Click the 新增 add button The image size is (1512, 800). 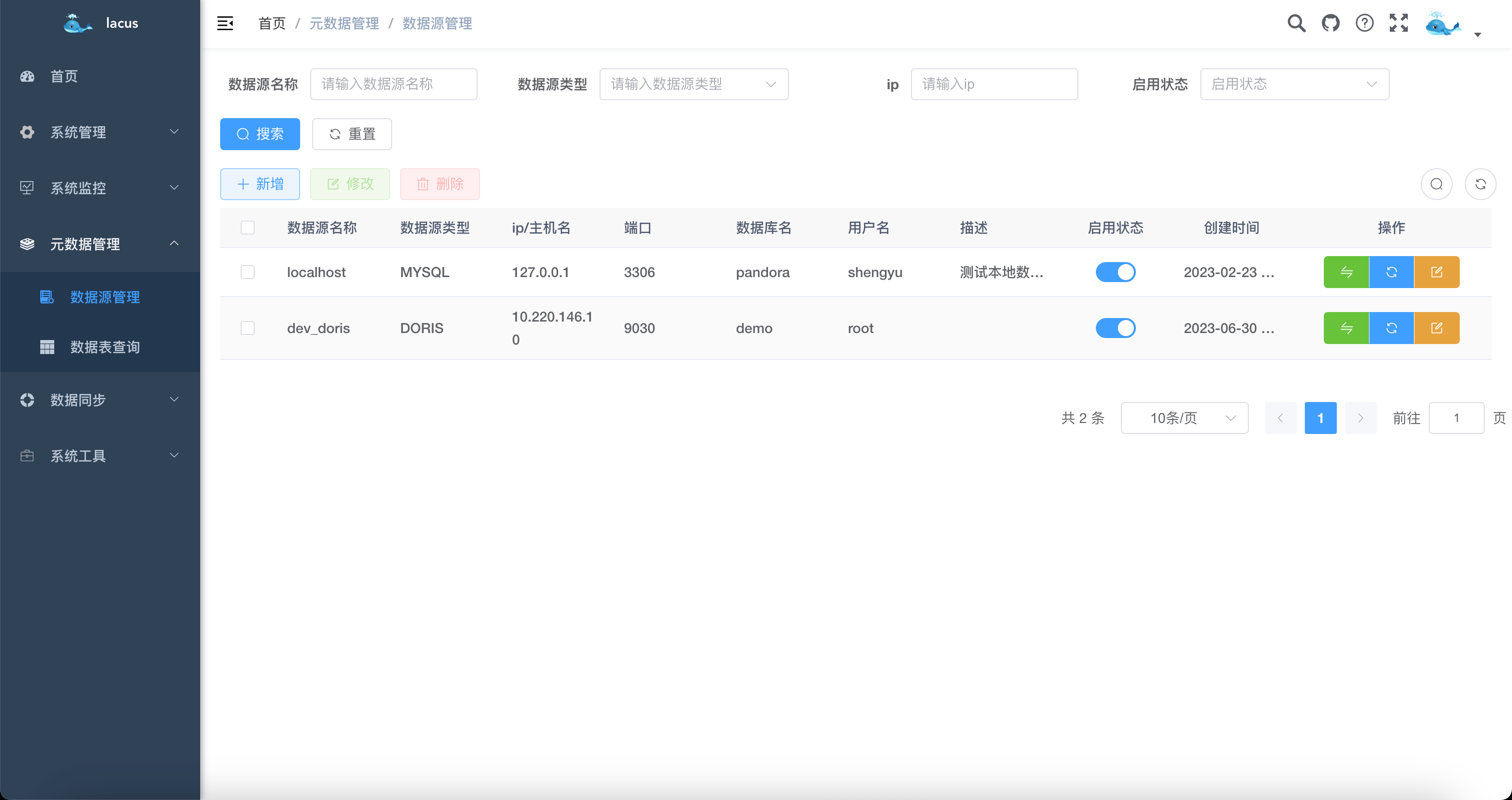260,184
